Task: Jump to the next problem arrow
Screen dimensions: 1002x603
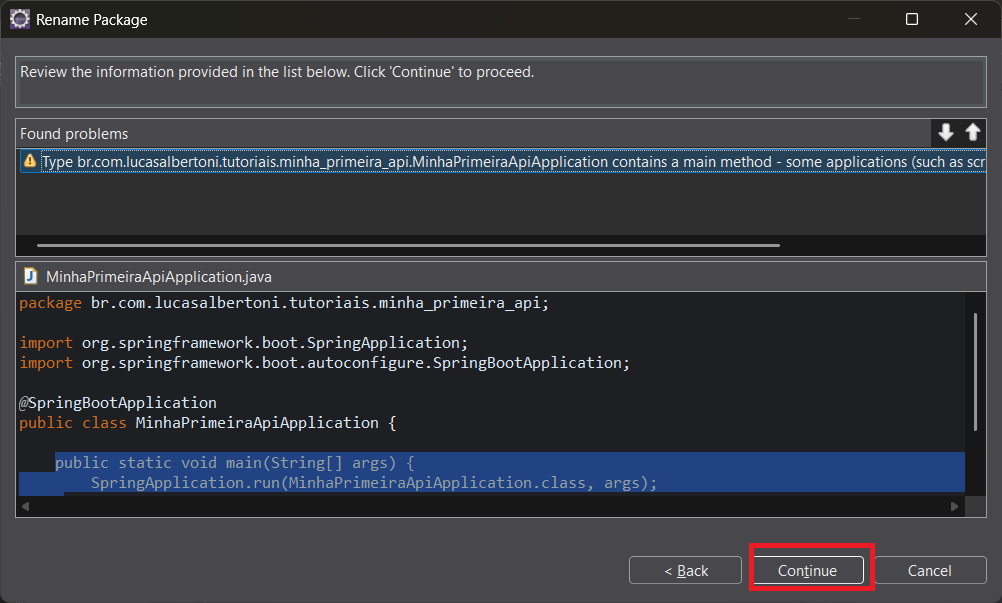Action: 945,133
